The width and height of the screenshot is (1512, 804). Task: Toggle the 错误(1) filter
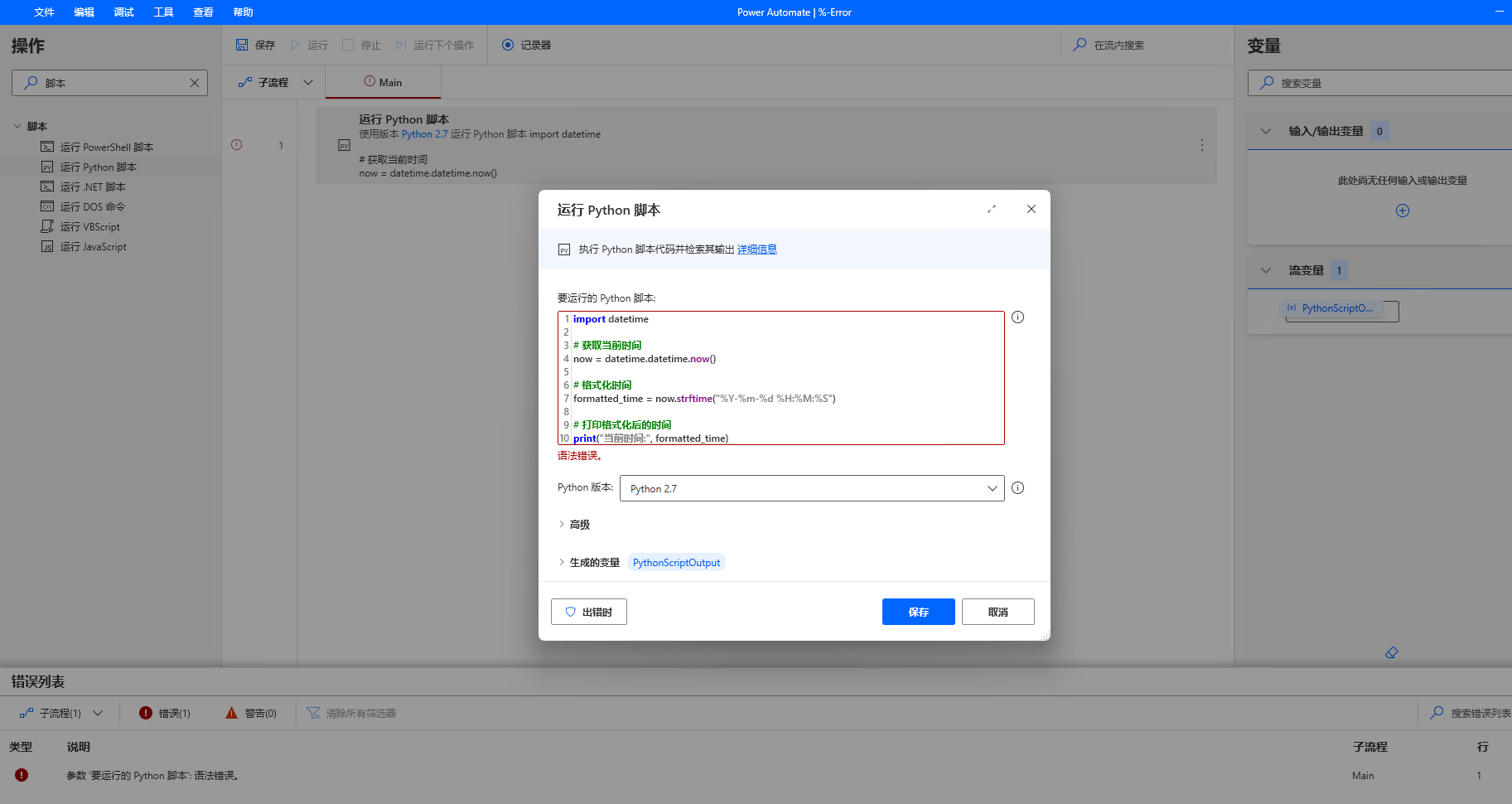(x=165, y=713)
